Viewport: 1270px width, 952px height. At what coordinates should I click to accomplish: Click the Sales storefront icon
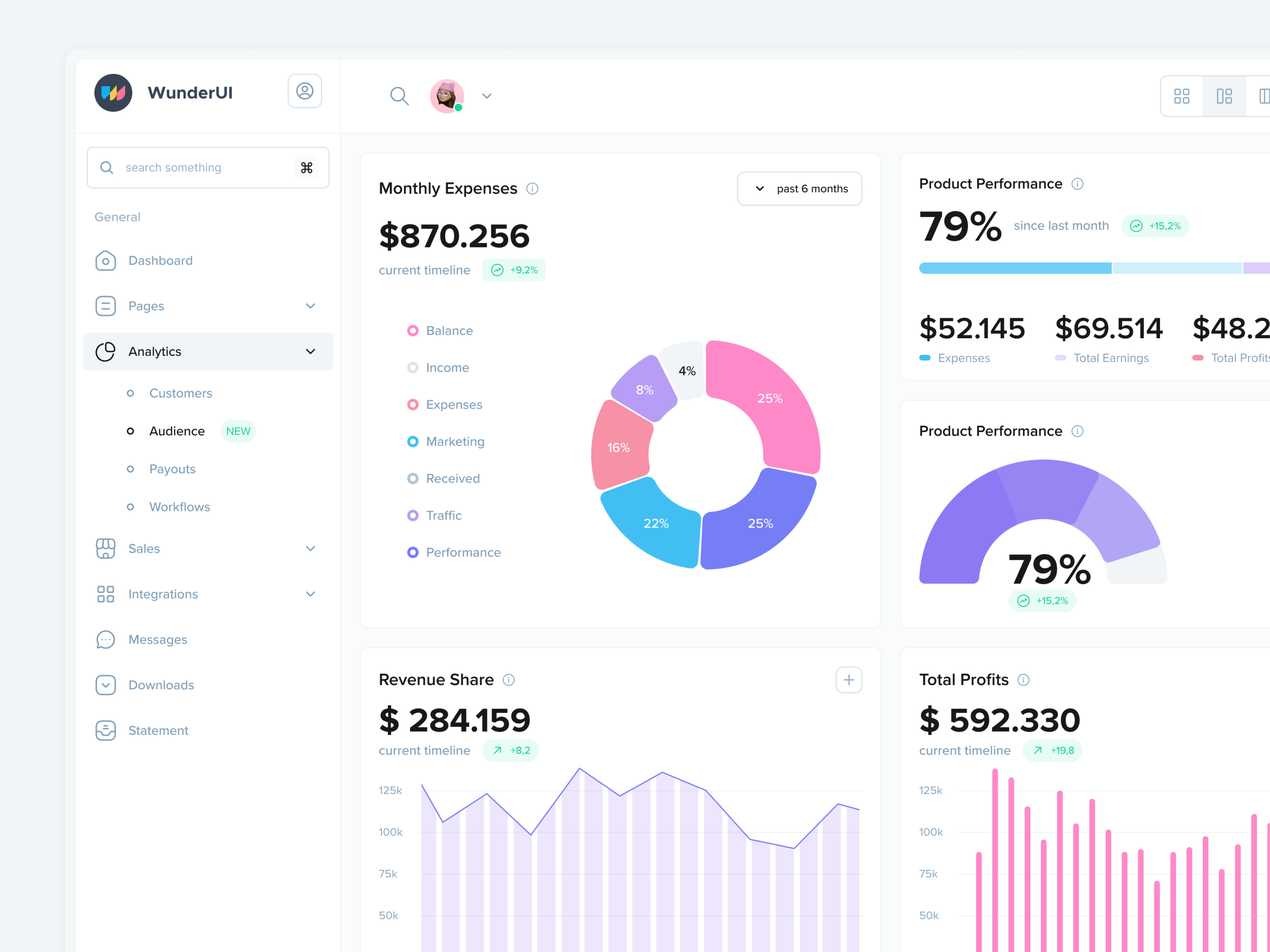point(106,549)
